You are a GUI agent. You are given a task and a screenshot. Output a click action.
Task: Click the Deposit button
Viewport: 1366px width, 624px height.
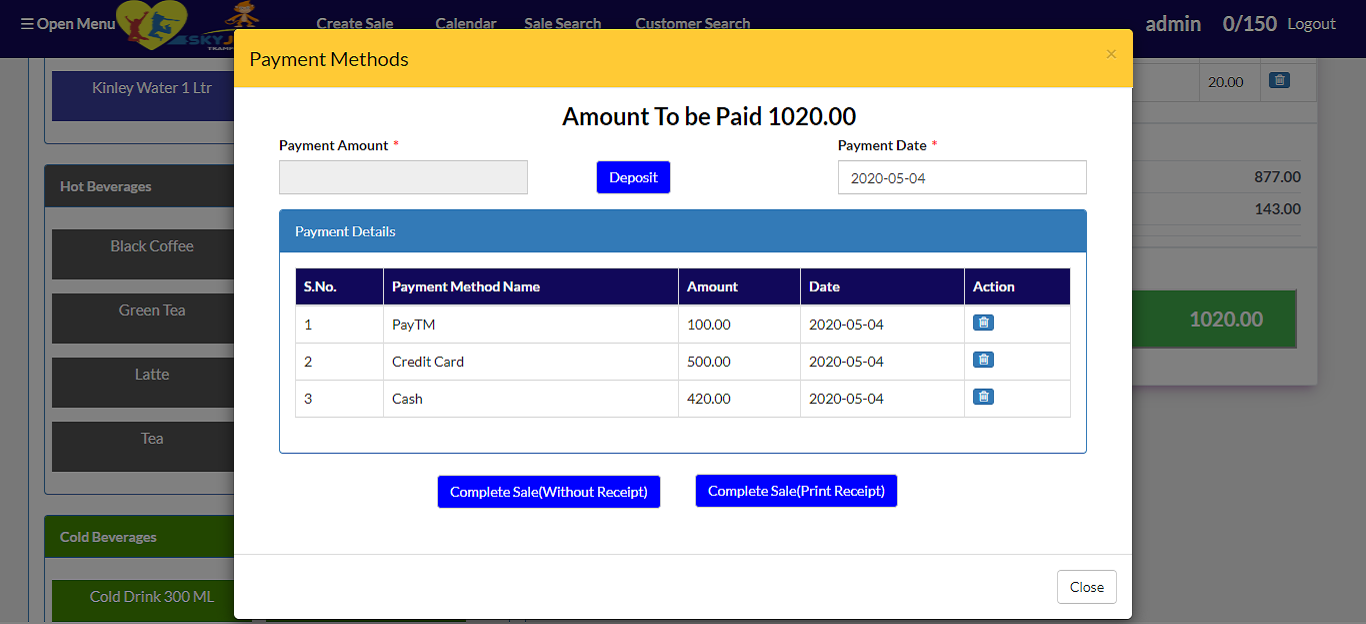pos(633,177)
